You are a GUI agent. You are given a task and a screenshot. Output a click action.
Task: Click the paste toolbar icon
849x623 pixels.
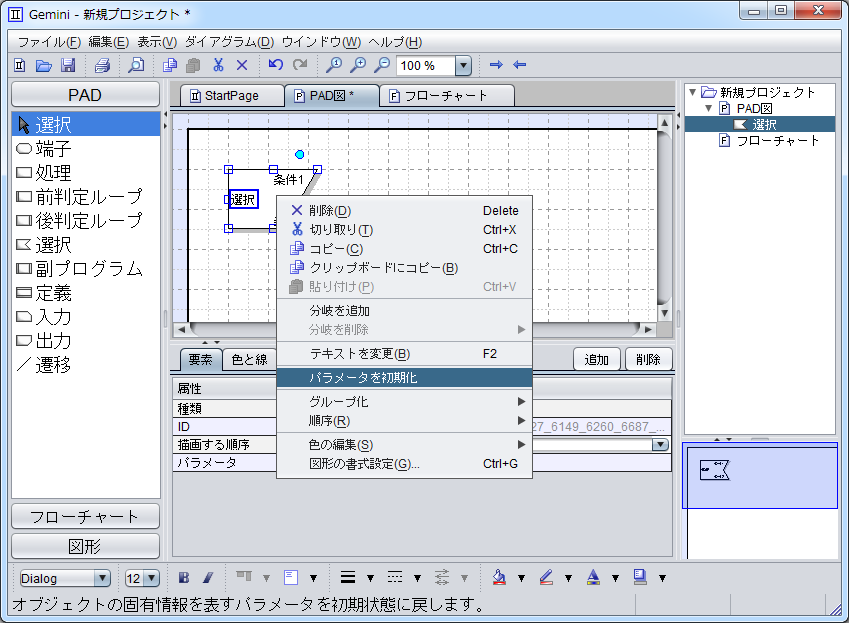pos(193,65)
